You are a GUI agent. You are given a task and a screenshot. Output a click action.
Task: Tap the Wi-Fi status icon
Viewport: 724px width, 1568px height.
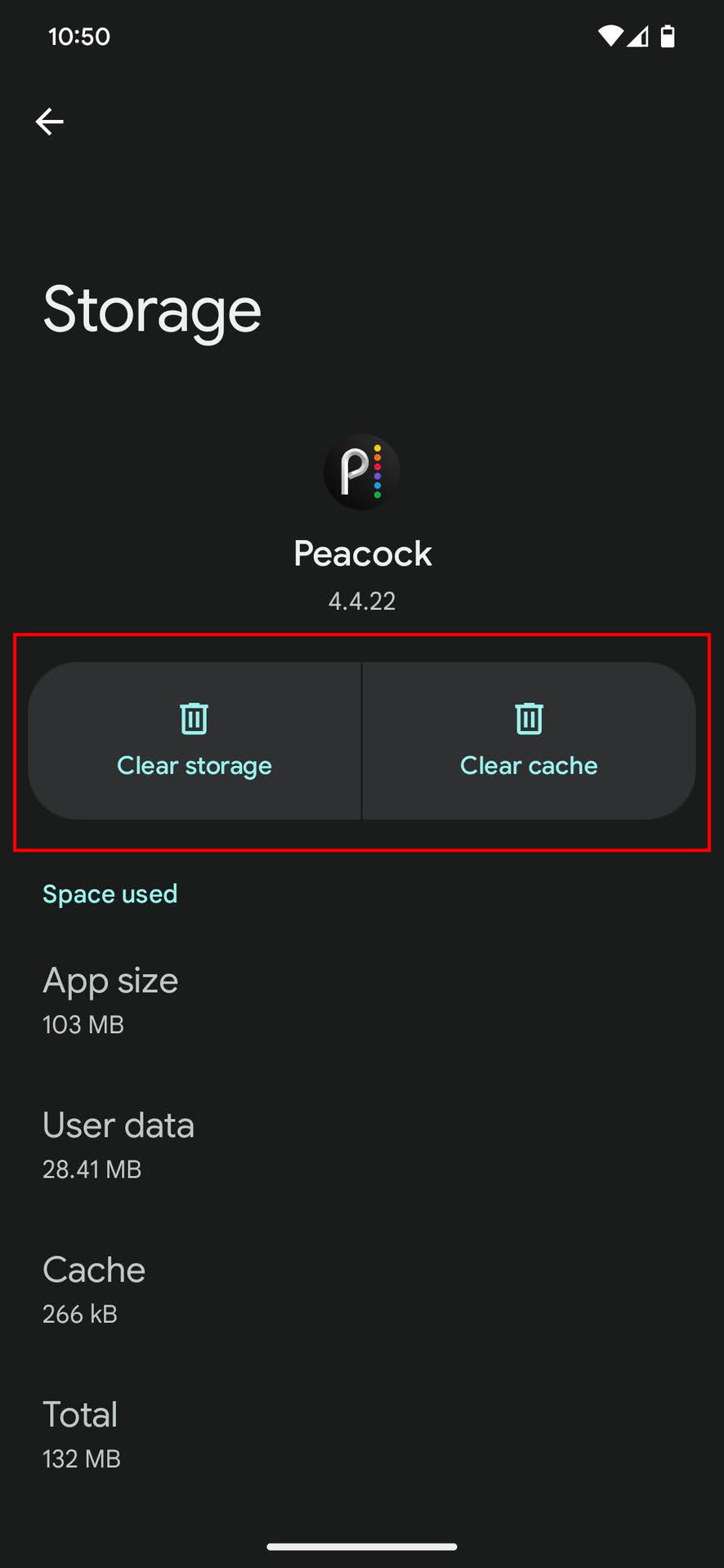610,36
